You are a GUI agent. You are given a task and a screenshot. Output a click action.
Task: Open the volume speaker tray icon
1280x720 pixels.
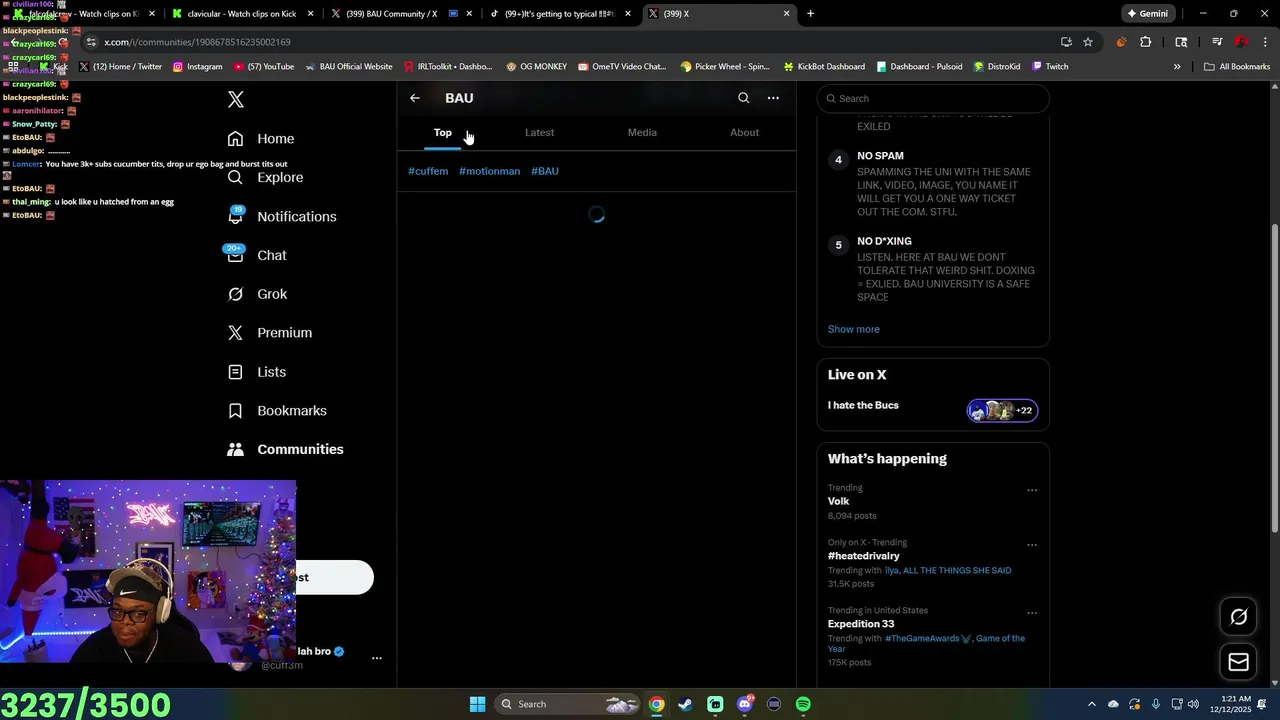1193,704
